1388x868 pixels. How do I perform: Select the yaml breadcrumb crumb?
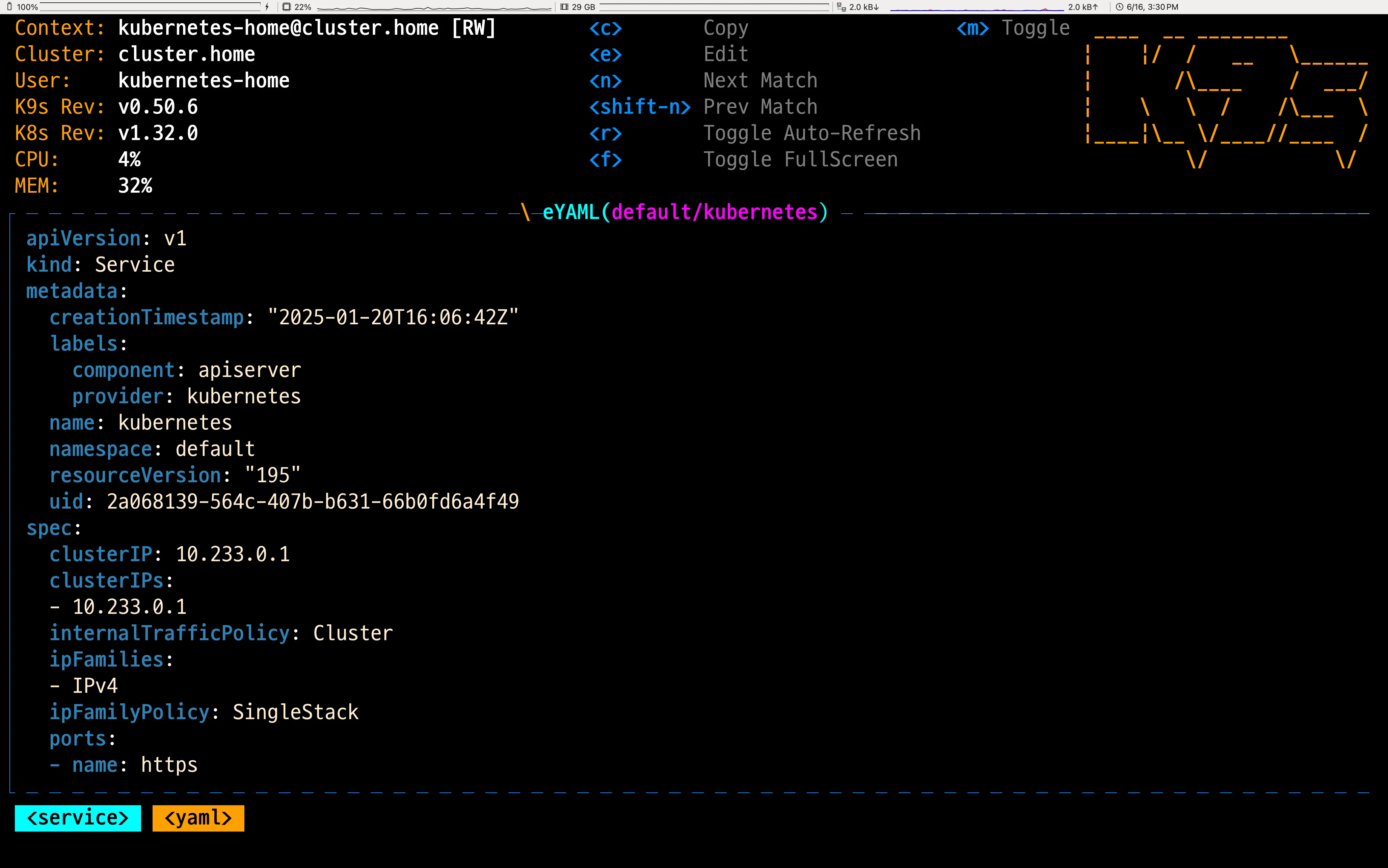click(198, 818)
